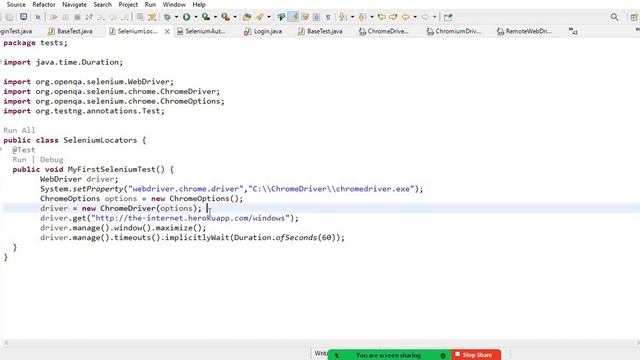Image resolution: width=640 pixels, height=360 pixels.
Task: Click the icon right of the Save icon
Action: 38,17
